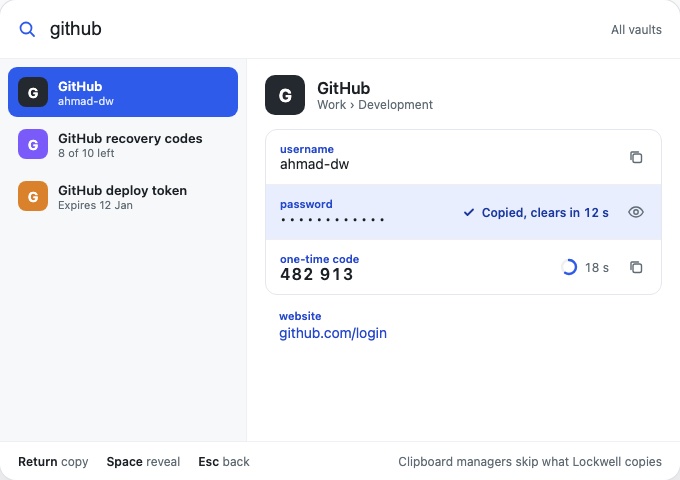
Task: Click the purple G recovery codes icon
Action: click(33, 144)
